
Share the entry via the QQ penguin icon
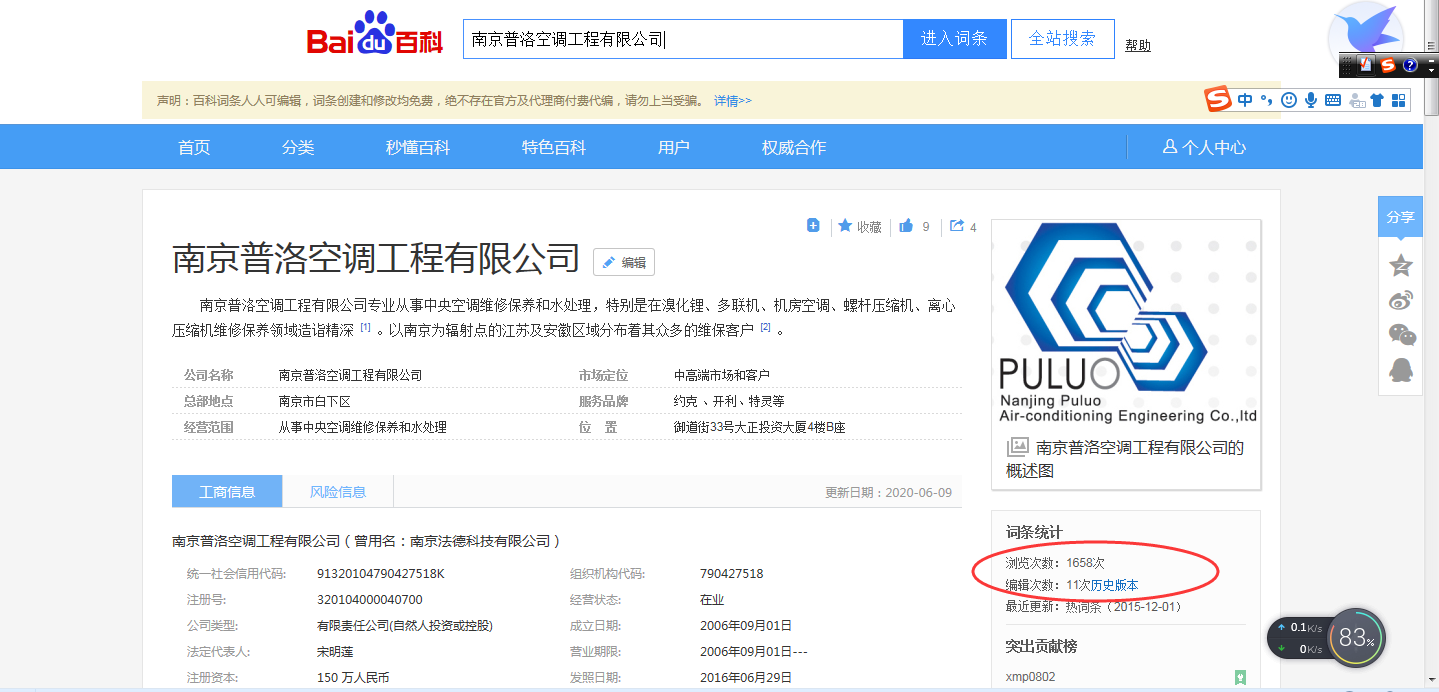pyautogui.click(x=1401, y=370)
